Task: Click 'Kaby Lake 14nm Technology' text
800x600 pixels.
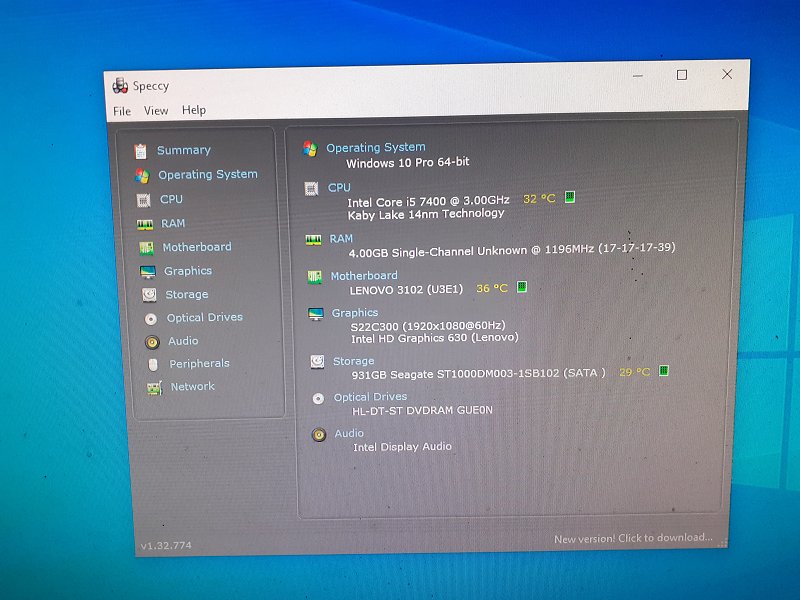Action: tap(426, 214)
